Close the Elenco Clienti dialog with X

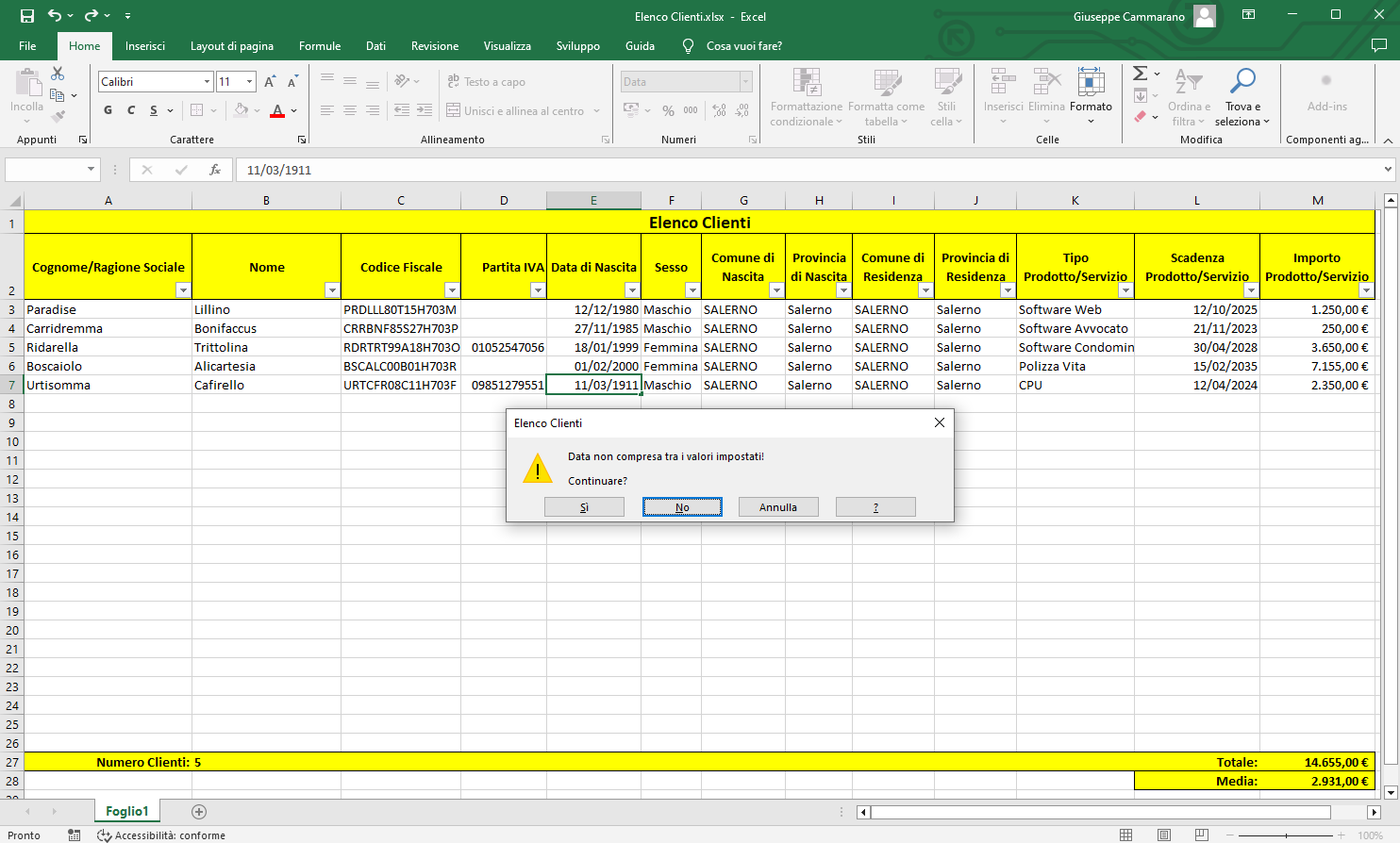939,422
